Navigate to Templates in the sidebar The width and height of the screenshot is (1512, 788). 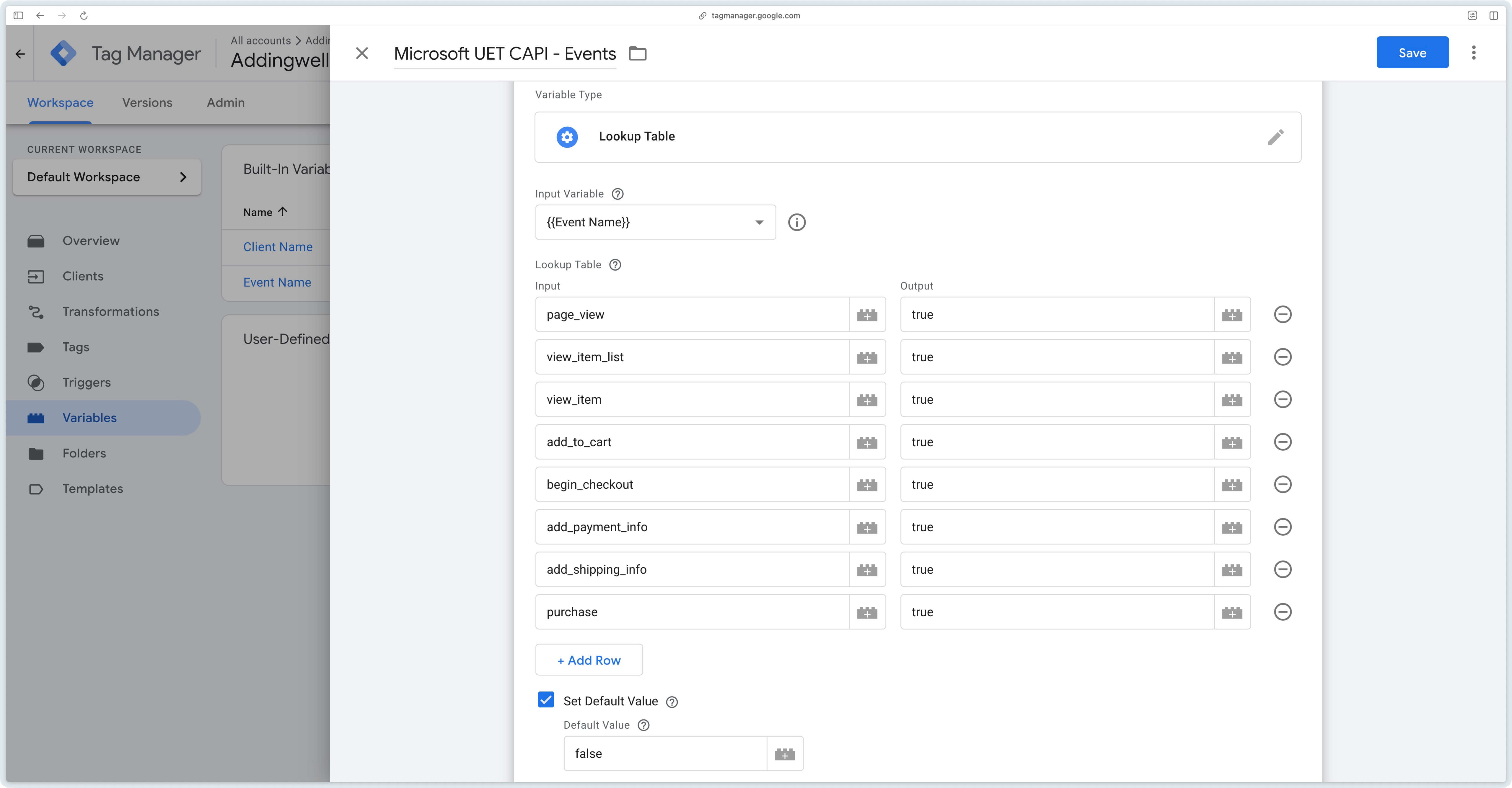tap(92, 488)
